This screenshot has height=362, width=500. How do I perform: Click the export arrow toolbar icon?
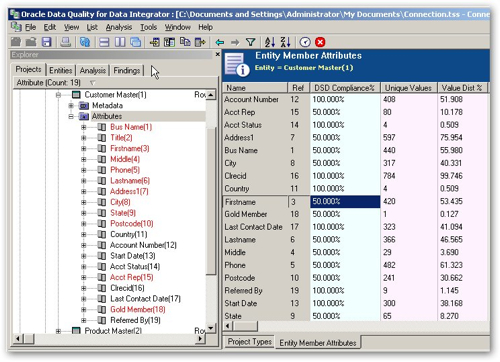coord(200,42)
